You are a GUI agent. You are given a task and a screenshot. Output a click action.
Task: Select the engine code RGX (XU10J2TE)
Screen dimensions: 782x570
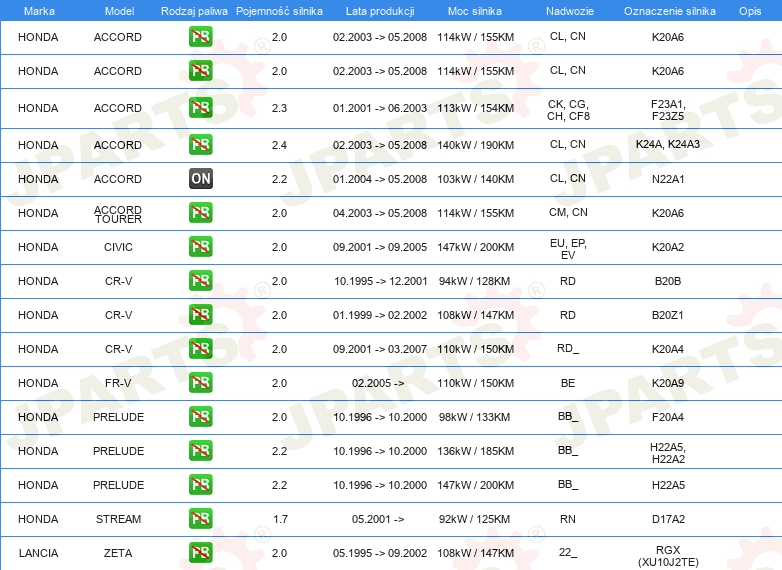pyautogui.click(x=668, y=556)
